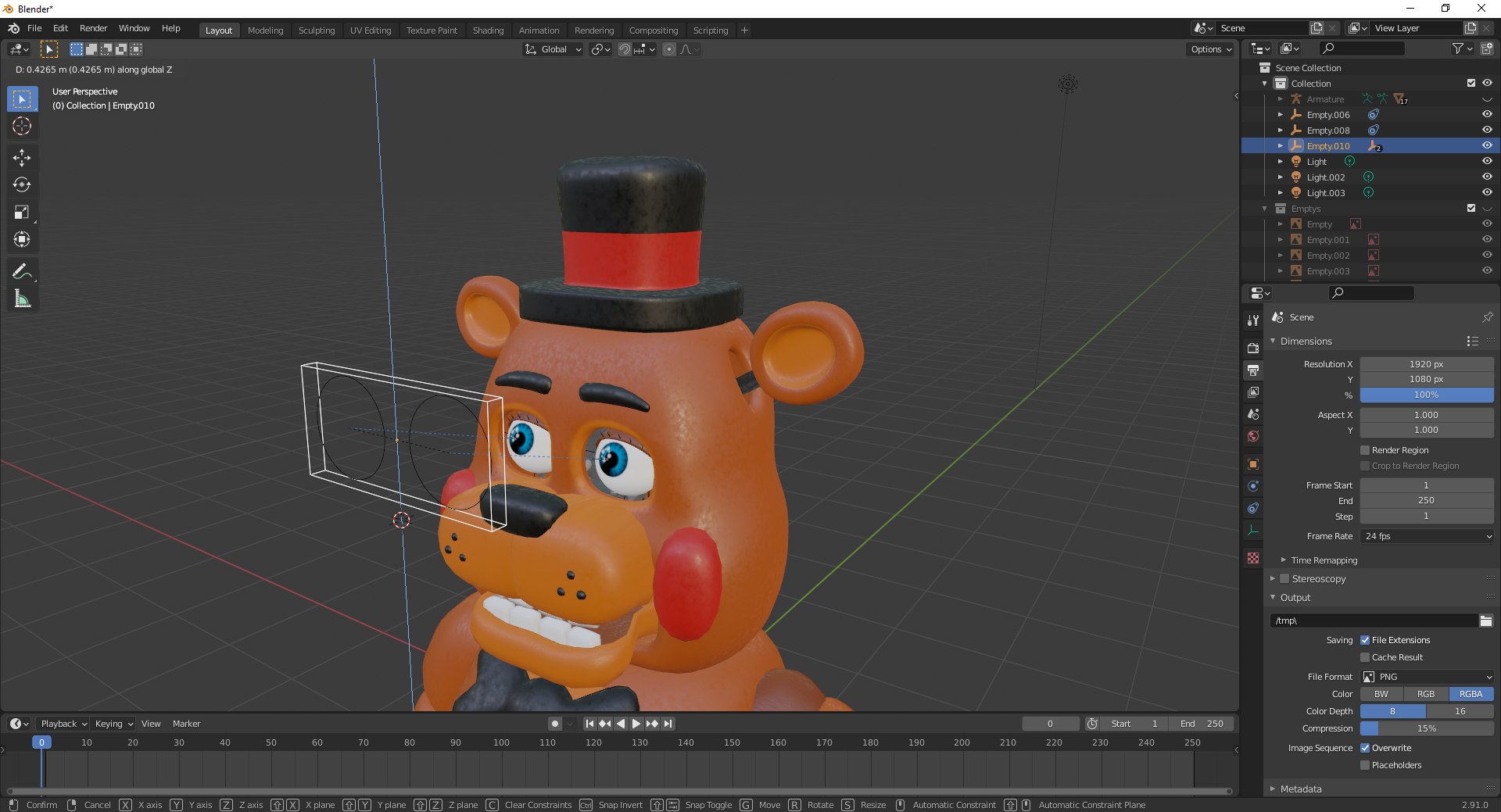The image size is (1501, 812).
Task: Open the View Layer properties tab
Action: 1253,392
